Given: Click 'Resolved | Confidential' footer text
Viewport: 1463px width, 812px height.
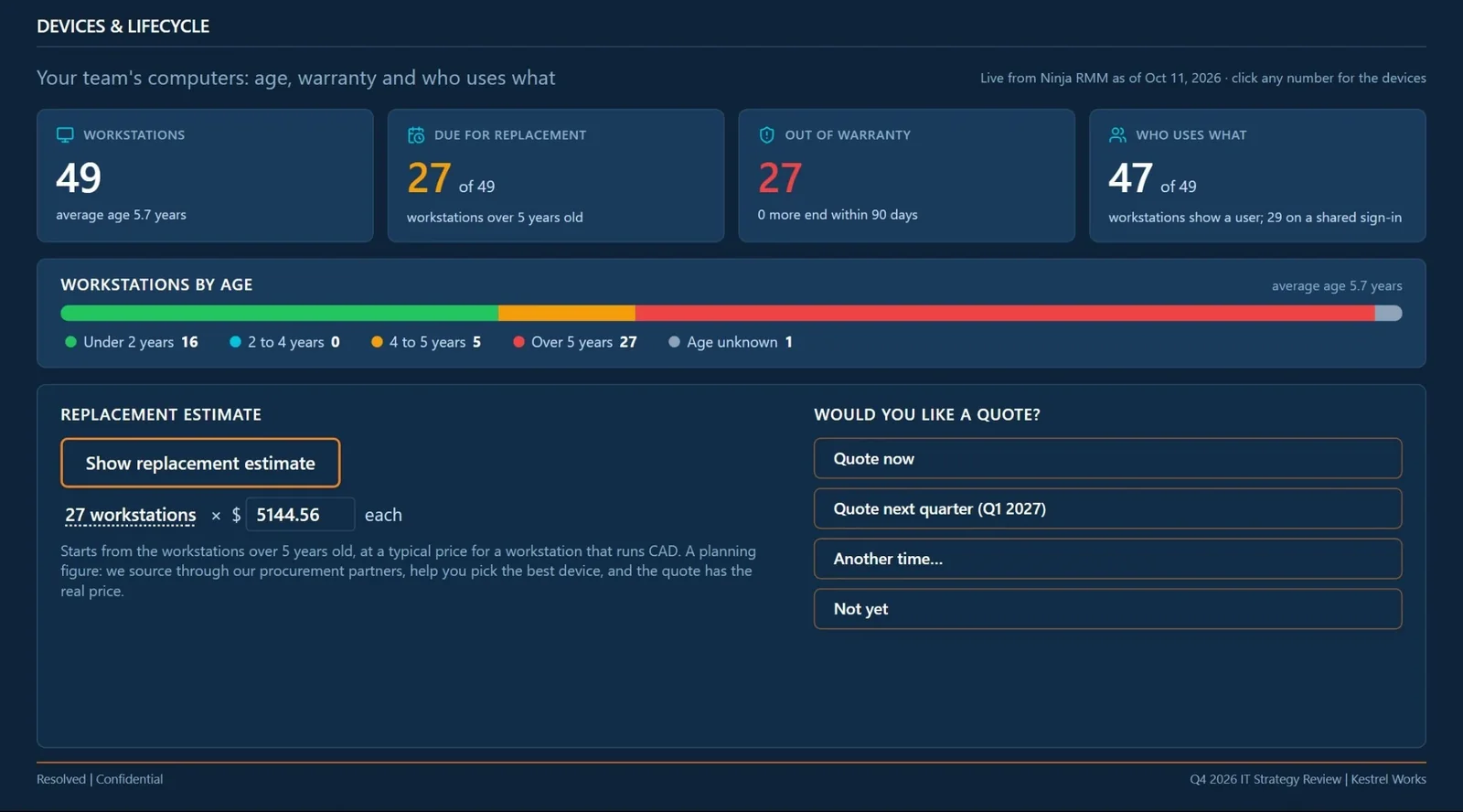Looking at the screenshot, I should pyautogui.click(x=100, y=779).
